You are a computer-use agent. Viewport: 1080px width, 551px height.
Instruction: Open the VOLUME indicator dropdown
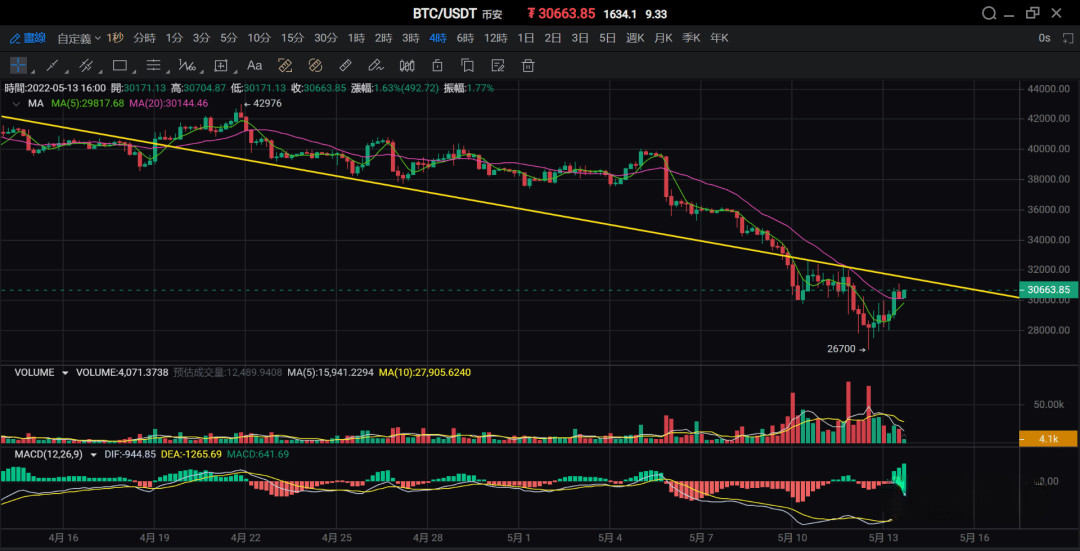[x=66, y=372]
